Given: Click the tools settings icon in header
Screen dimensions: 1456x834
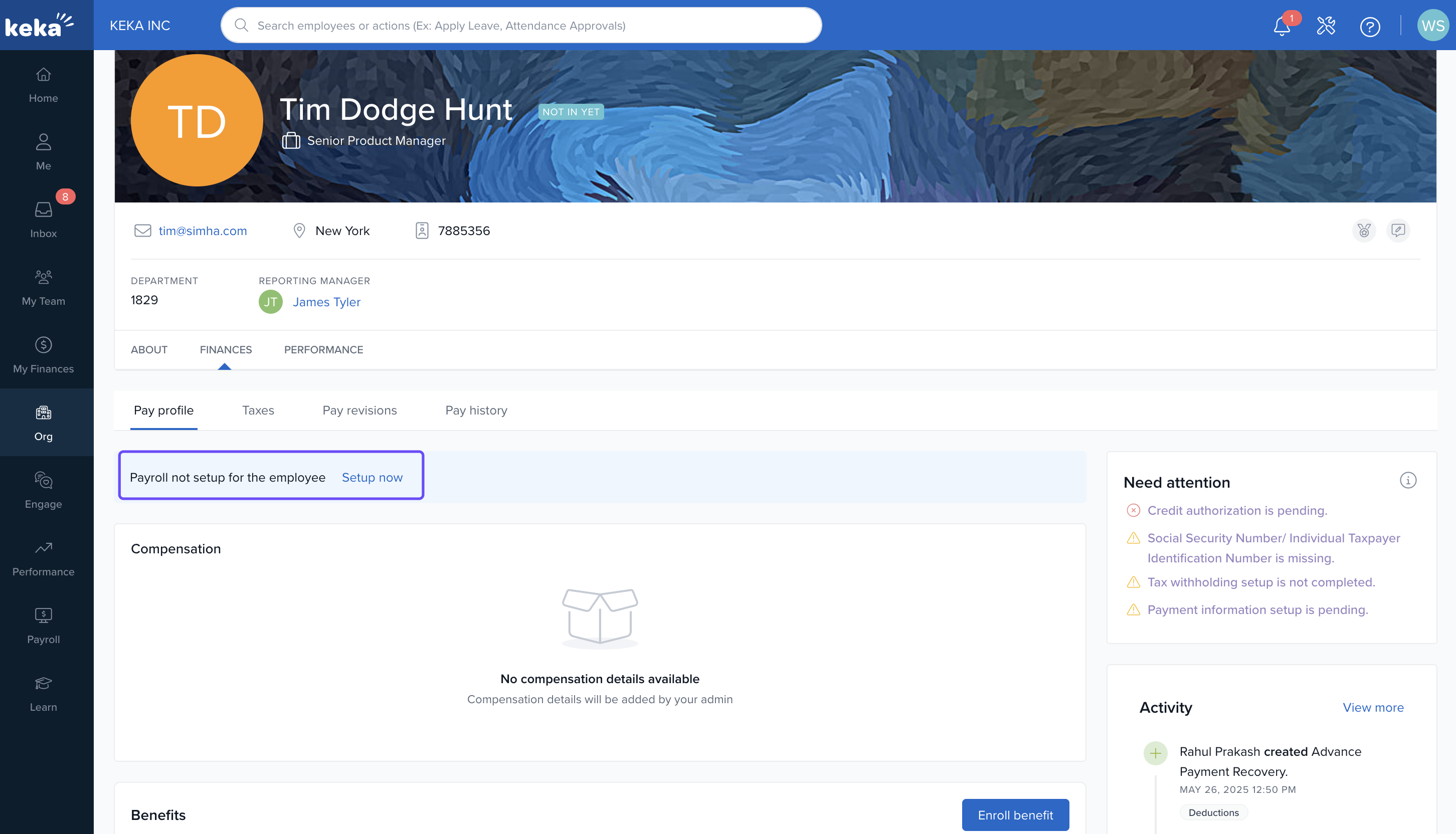Looking at the screenshot, I should [1325, 26].
